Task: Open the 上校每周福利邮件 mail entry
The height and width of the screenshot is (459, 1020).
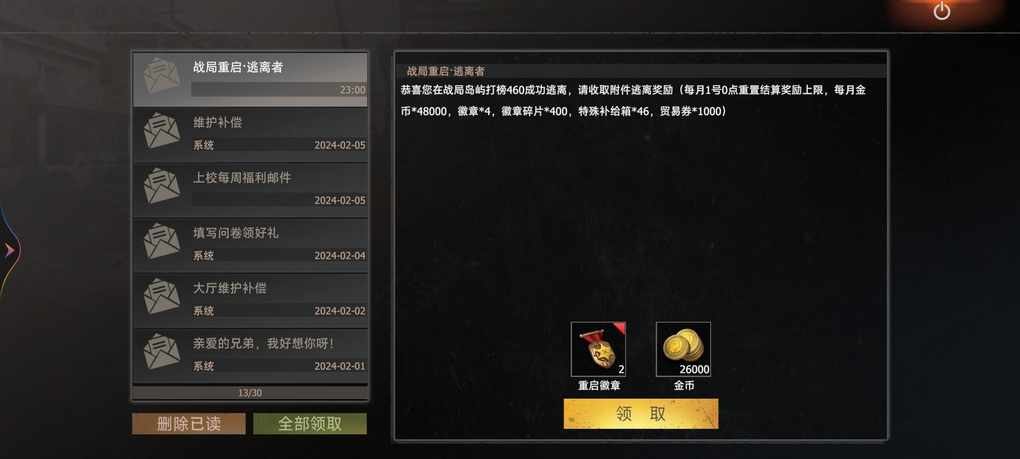Action: [250, 190]
